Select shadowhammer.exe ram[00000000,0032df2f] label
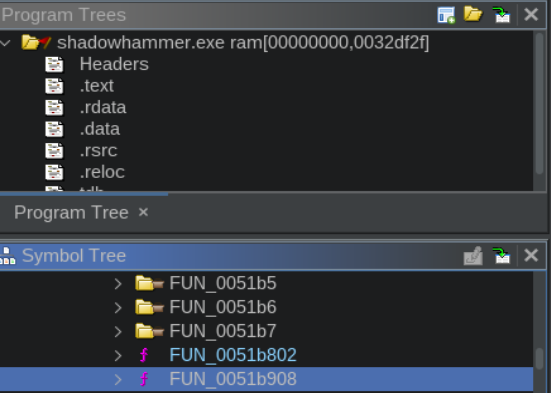Image resolution: width=551 pixels, height=393 pixels. click(243, 43)
